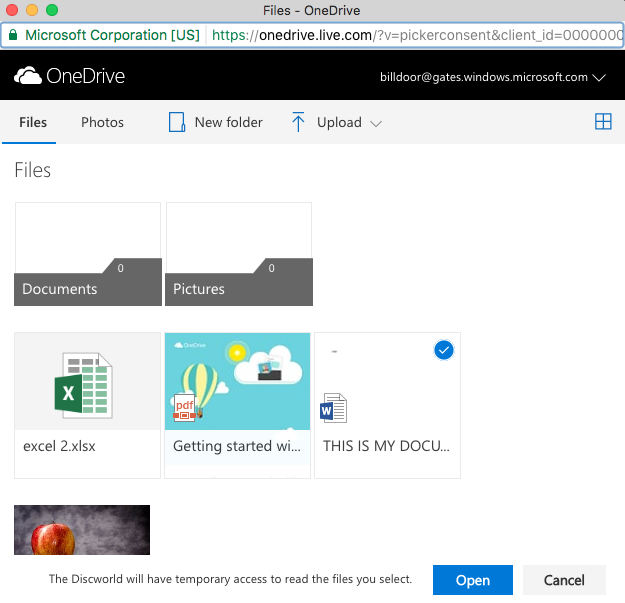Switch to the Files tab
The height and width of the screenshot is (603, 625).
pos(33,122)
